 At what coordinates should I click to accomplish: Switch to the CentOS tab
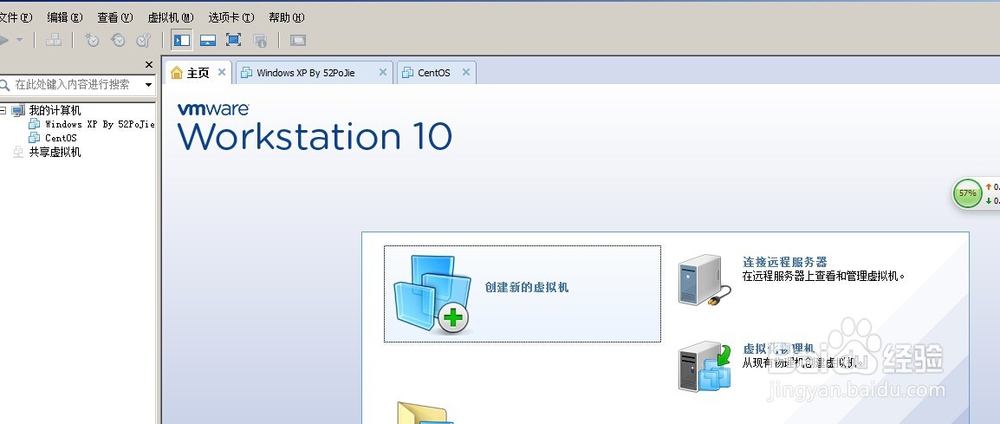pos(434,73)
